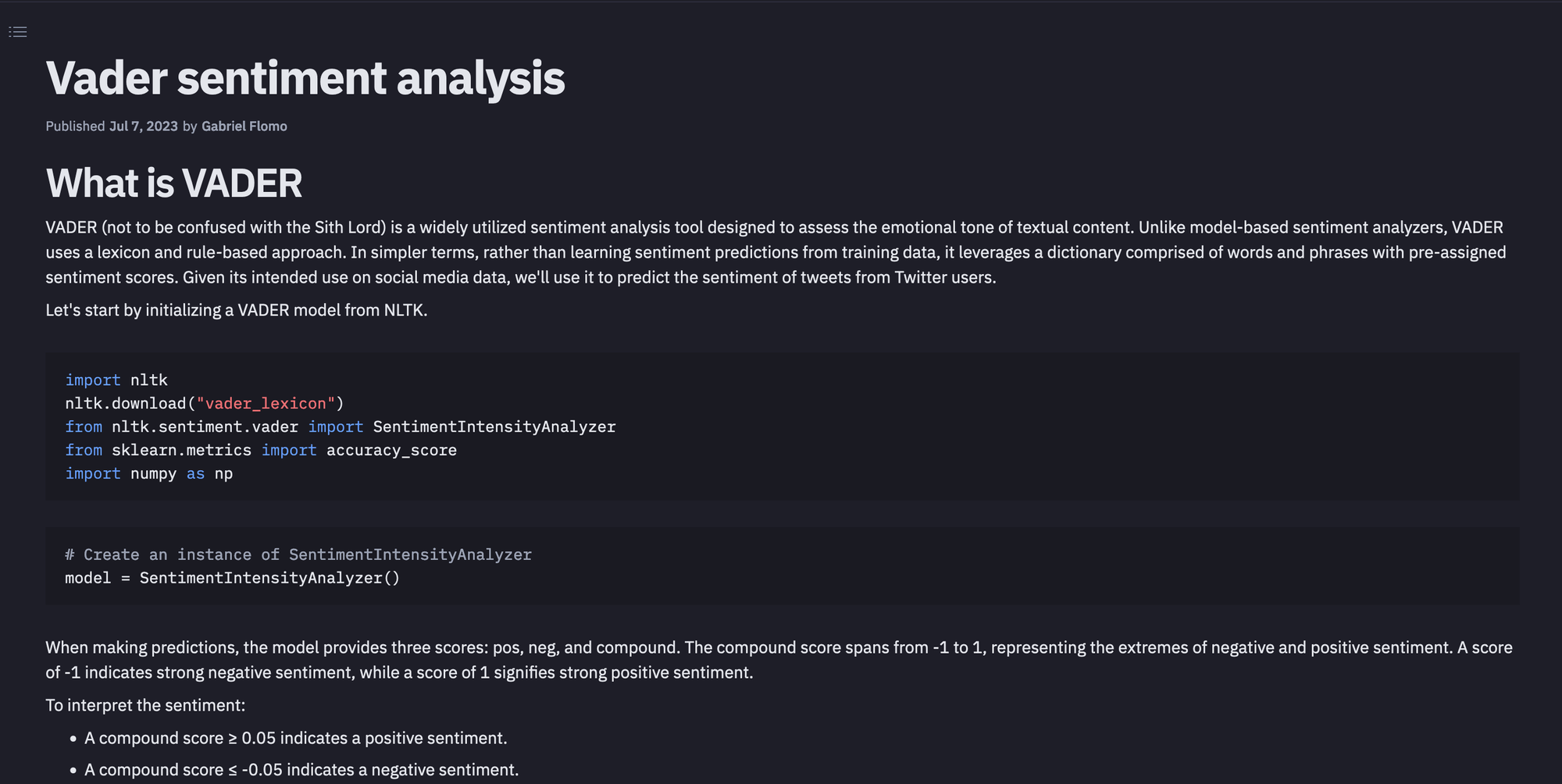Click the bullet about negative sentiment score
1562x784 pixels.
[x=301, y=770]
